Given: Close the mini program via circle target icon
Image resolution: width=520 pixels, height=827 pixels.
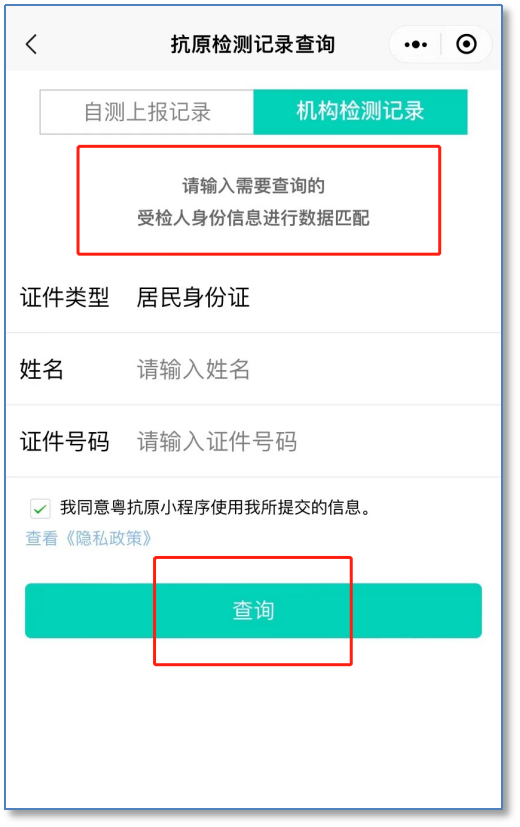Looking at the screenshot, I should click(x=466, y=44).
